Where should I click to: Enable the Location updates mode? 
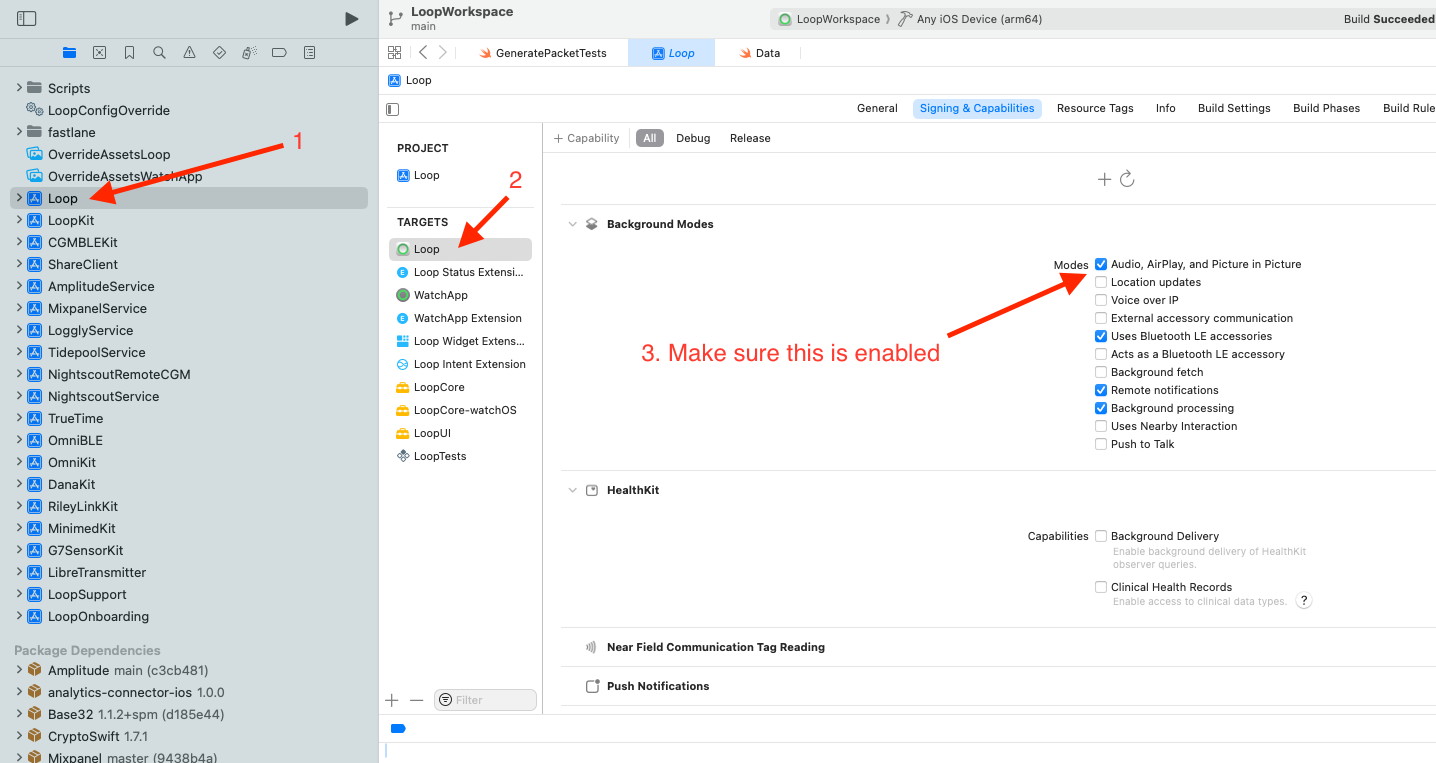(x=1101, y=282)
